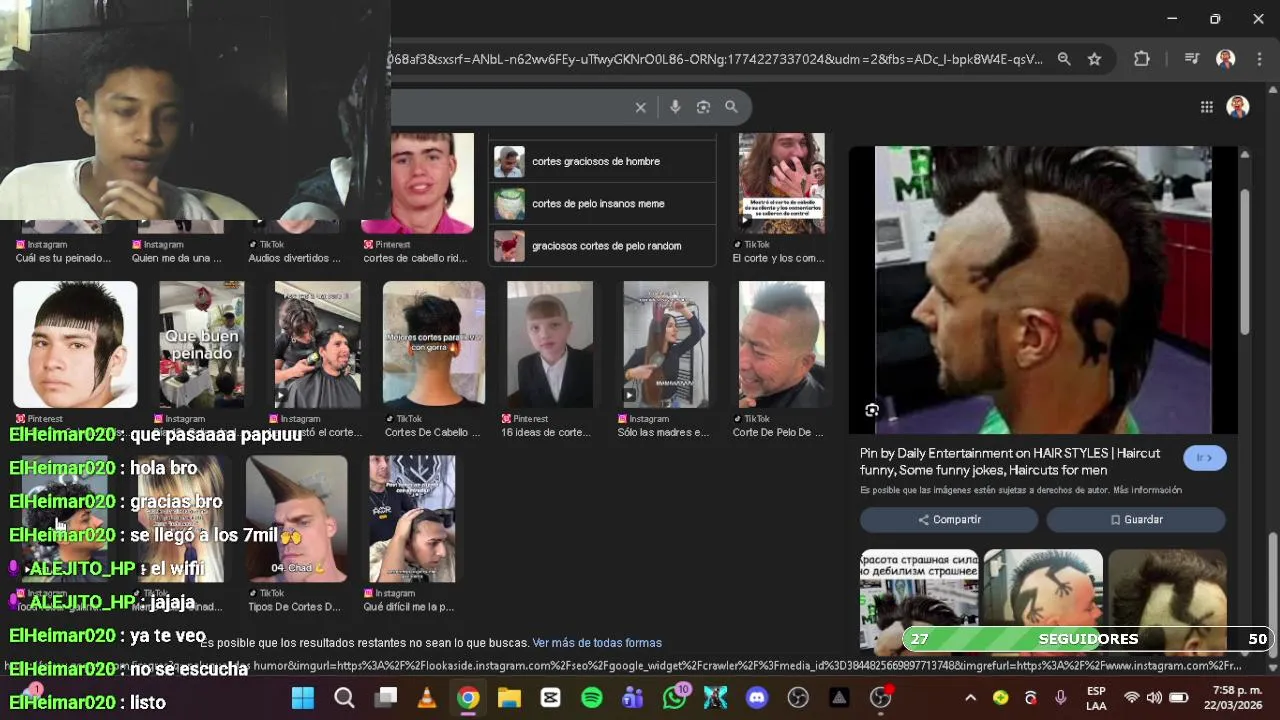Open the 'Que buen peinado' thumbnail
This screenshot has height=720, width=1280.
pyautogui.click(x=201, y=344)
